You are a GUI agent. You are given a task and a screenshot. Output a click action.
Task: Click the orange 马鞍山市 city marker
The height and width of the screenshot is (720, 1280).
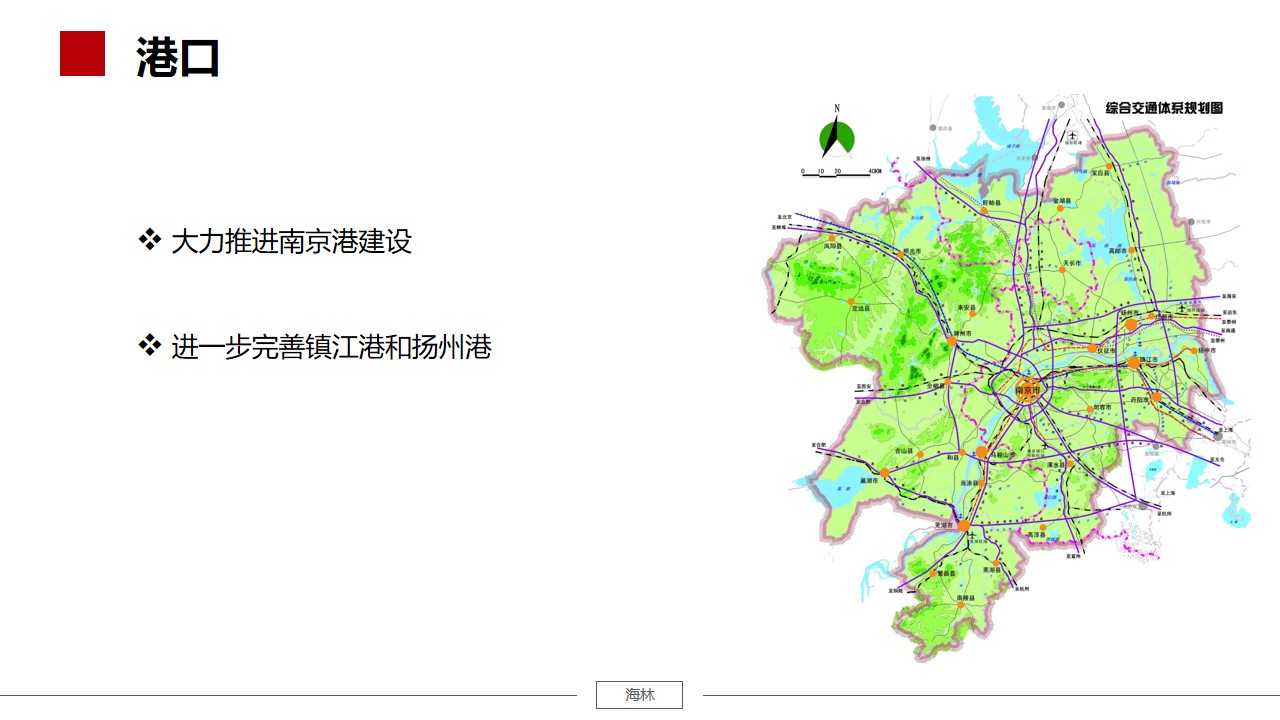click(982, 452)
